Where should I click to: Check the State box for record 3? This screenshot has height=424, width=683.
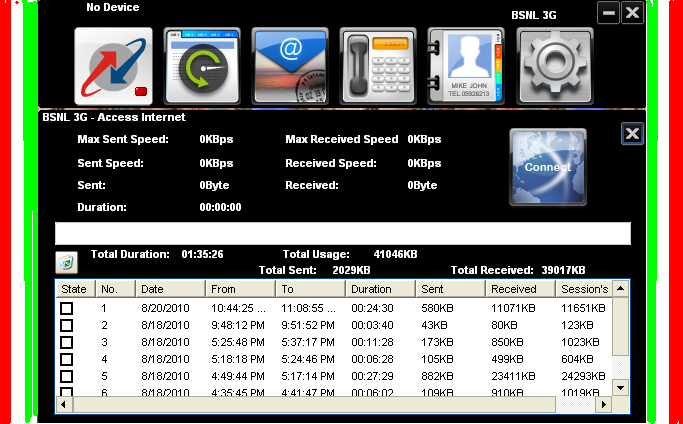(67, 342)
